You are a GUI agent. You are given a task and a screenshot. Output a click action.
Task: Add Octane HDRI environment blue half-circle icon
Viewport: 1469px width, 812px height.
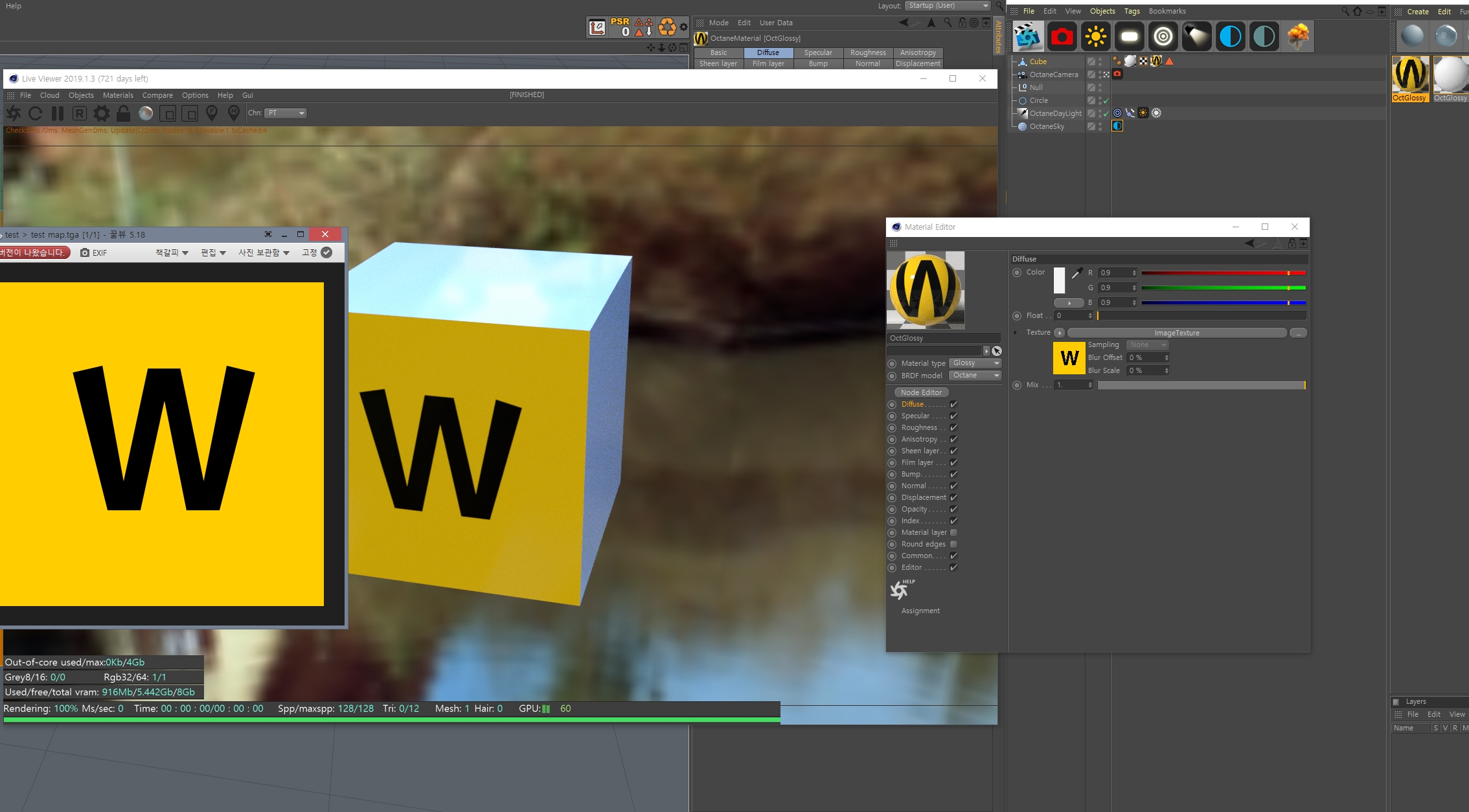[x=1231, y=36]
